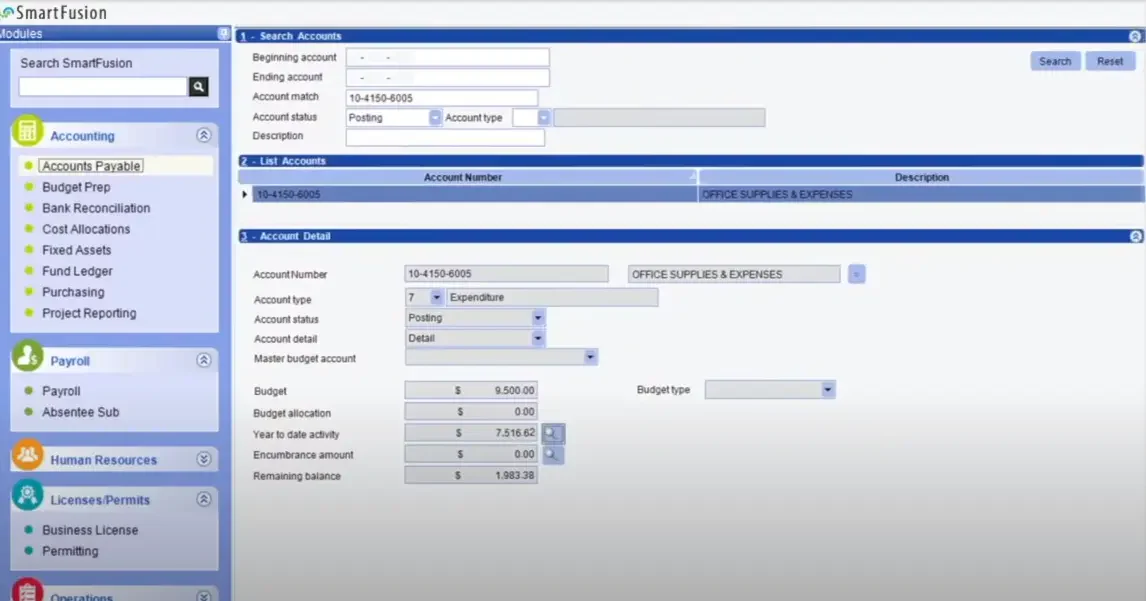The width and height of the screenshot is (1146, 601).
Task: Sort by the Account Number column header
Action: pos(468,177)
